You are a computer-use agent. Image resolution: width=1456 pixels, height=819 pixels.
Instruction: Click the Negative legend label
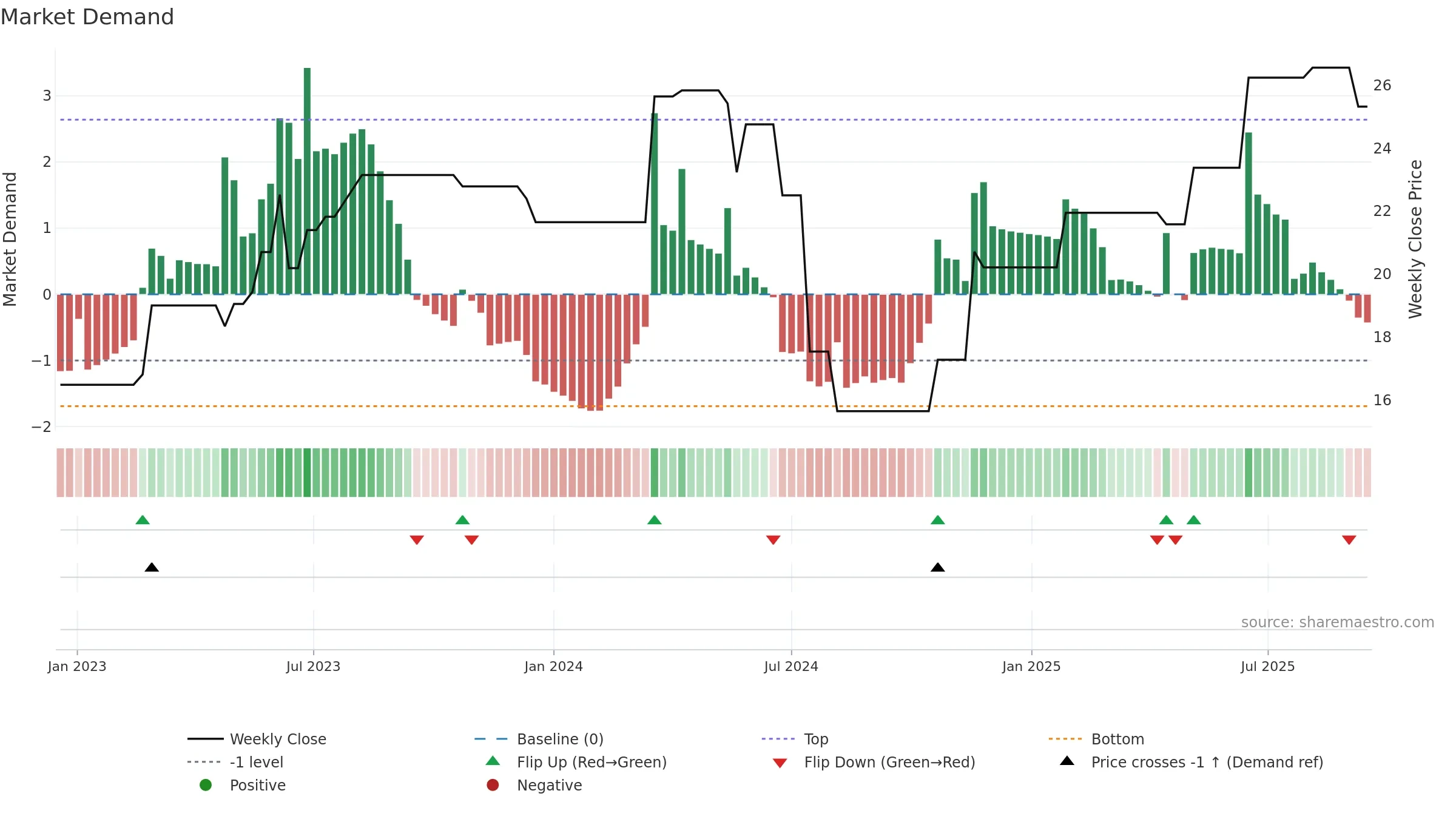549,785
